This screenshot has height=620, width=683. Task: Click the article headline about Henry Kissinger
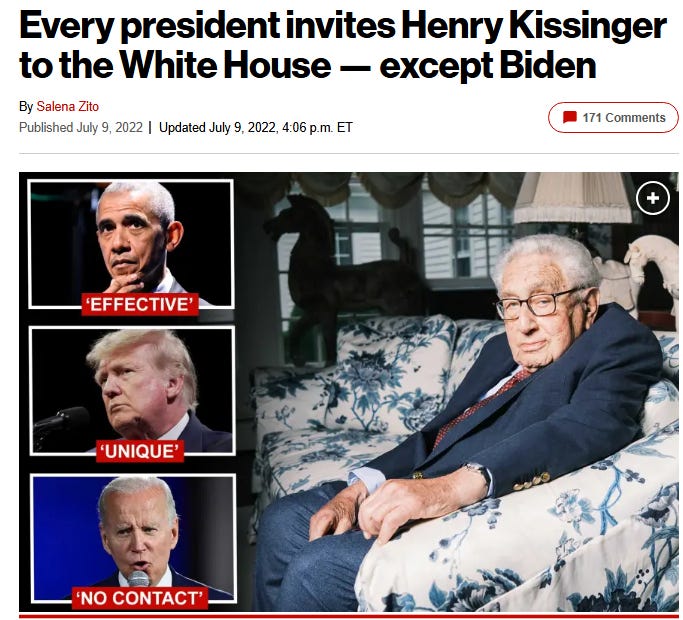(x=342, y=45)
